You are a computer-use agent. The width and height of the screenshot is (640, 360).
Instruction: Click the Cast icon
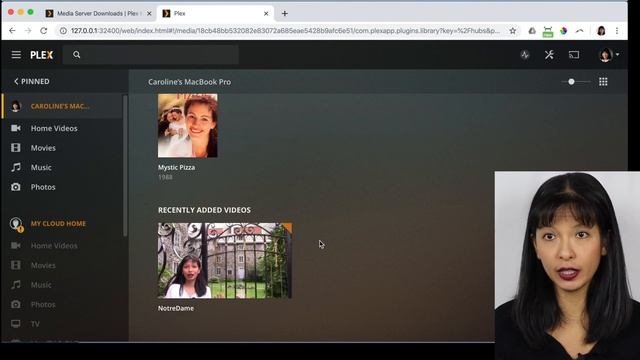point(574,55)
